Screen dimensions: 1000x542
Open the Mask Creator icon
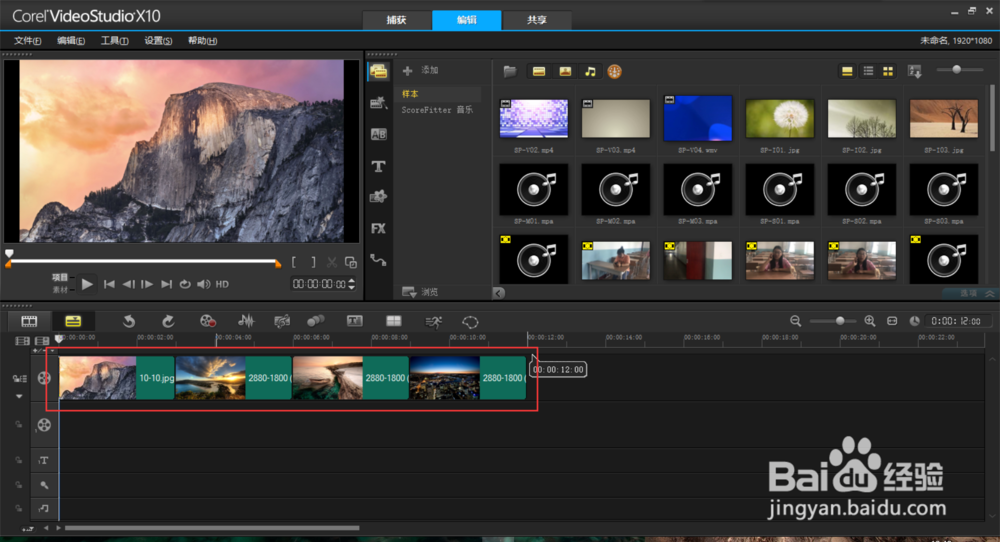[x=470, y=321]
